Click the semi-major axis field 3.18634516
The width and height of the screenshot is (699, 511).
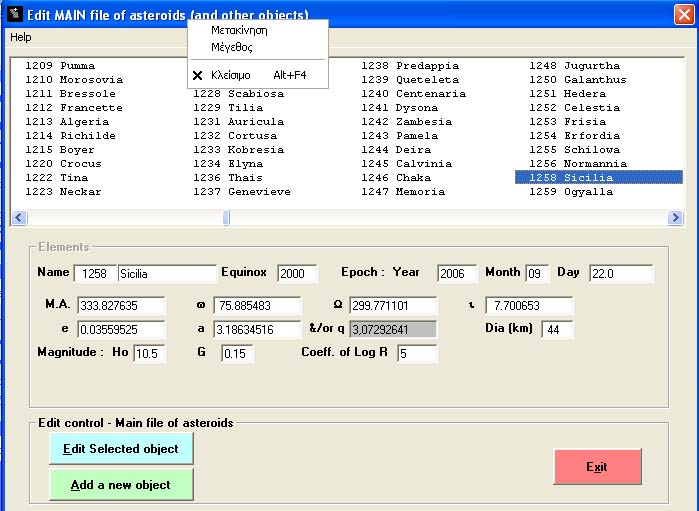click(x=257, y=330)
